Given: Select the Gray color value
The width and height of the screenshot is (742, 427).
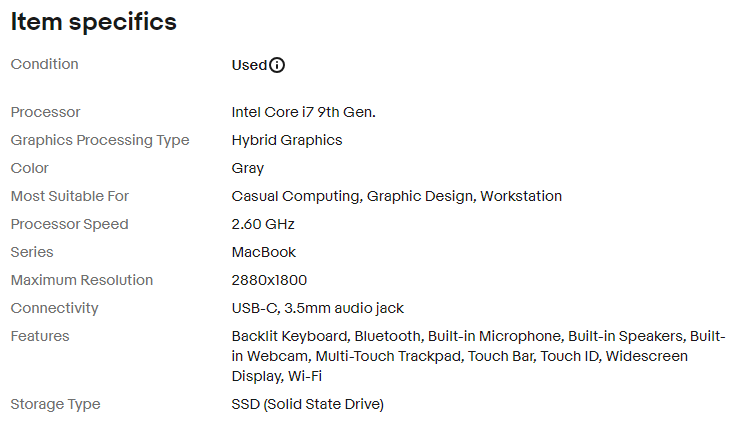Looking at the screenshot, I should 247,169.
